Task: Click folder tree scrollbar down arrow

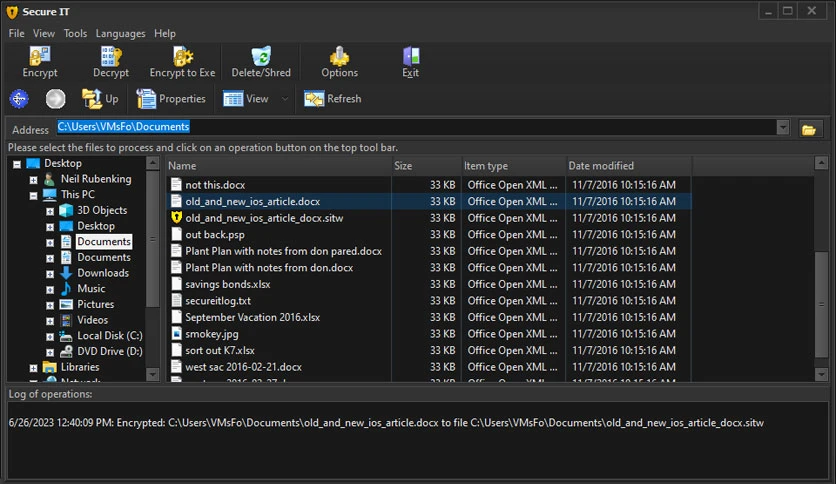Action: tap(152, 374)
